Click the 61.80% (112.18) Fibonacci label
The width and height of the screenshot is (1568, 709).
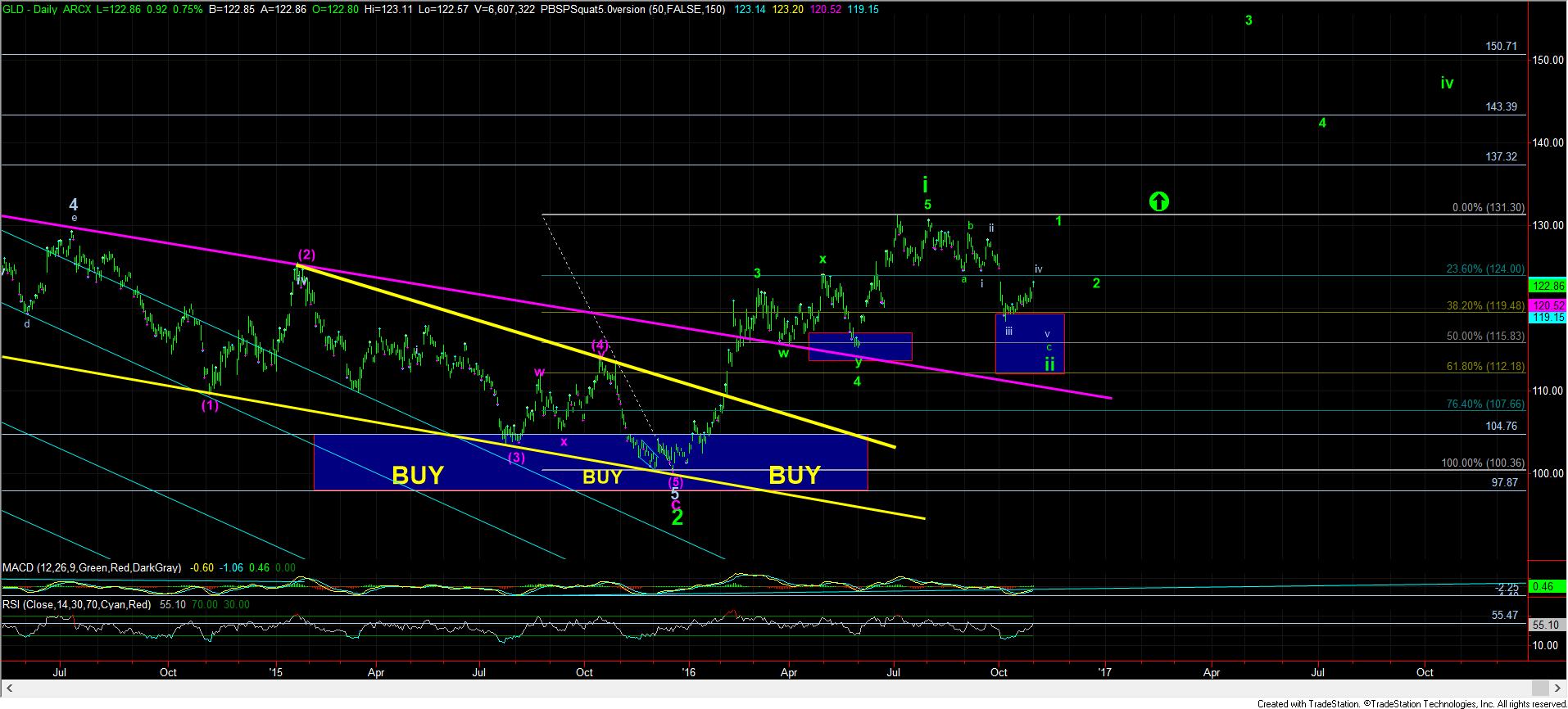1484,366
